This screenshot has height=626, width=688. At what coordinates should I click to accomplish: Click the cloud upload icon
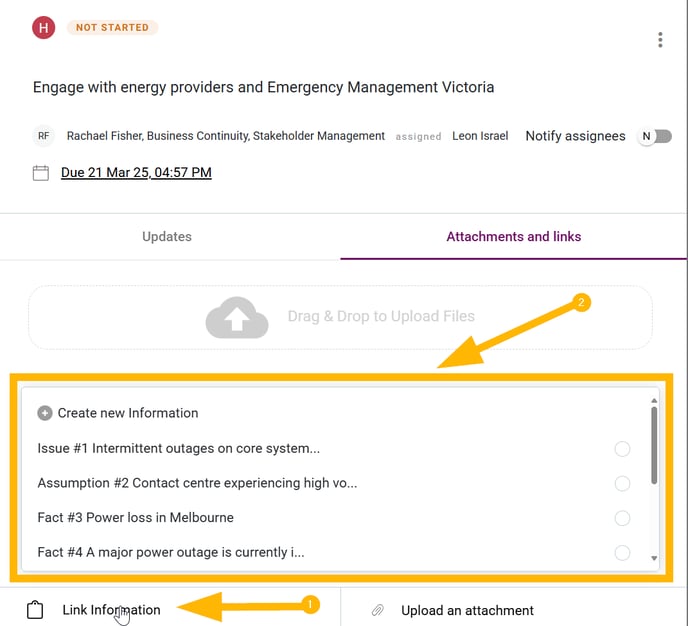237,318
